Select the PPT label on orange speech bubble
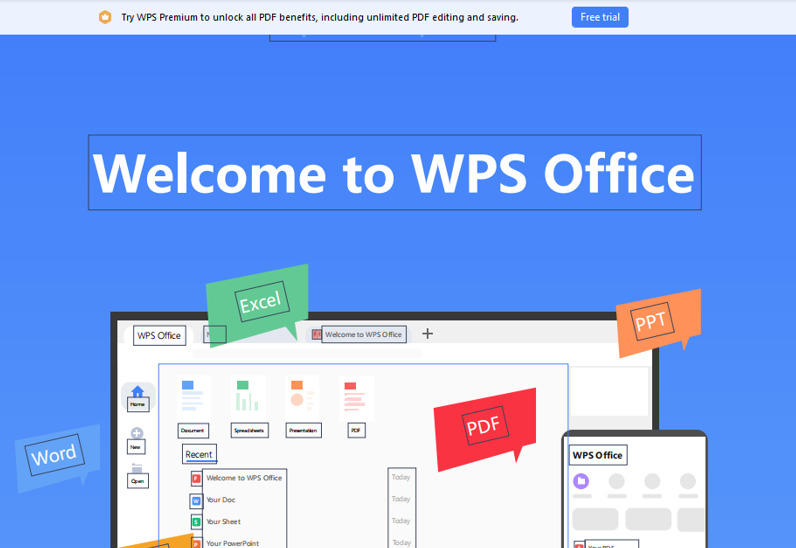Screen dimensions: 796x548 (x=651, y=321)
